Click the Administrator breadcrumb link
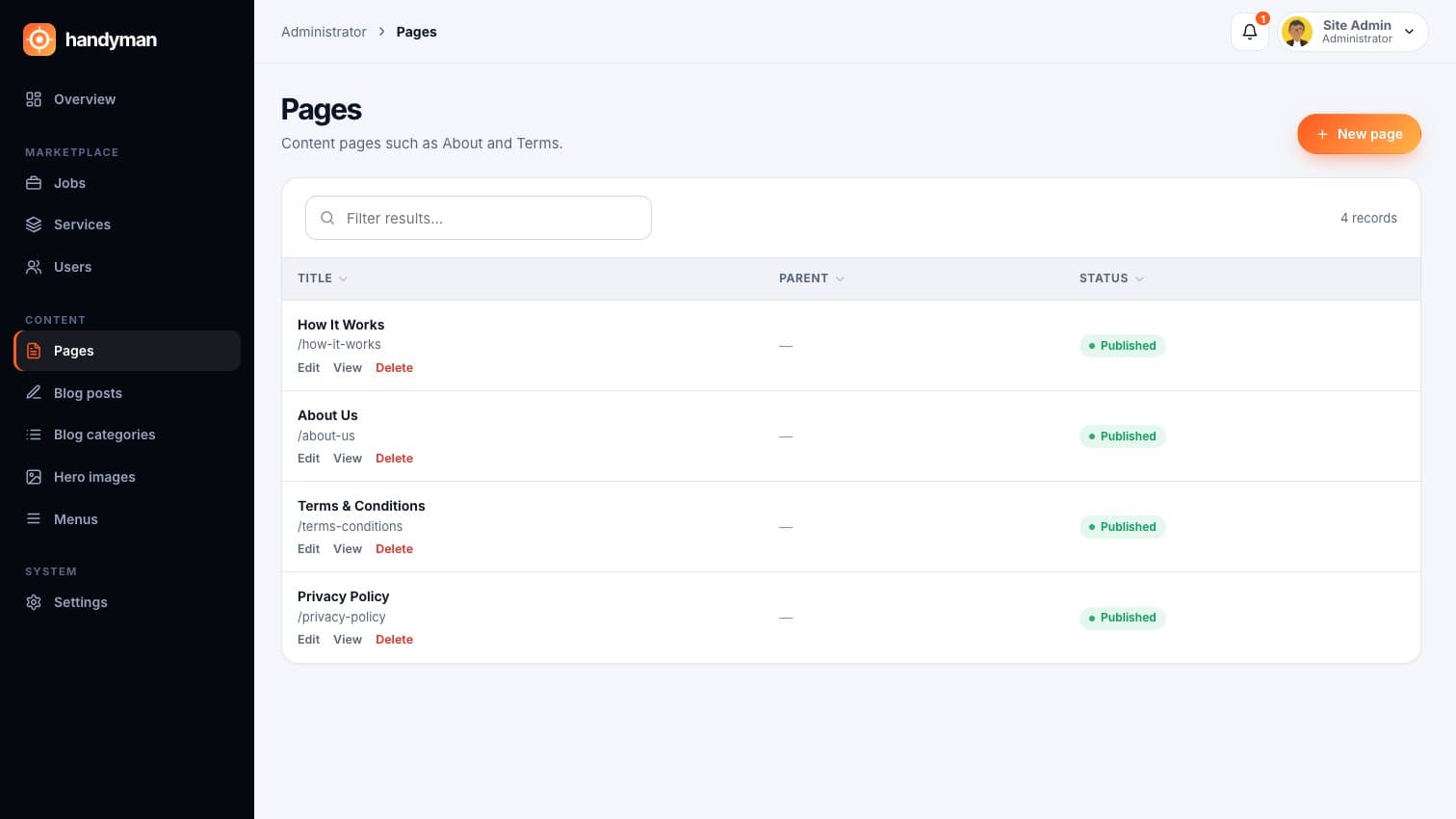The height and width of the screenshot is (819, 1456). point(324,32)
